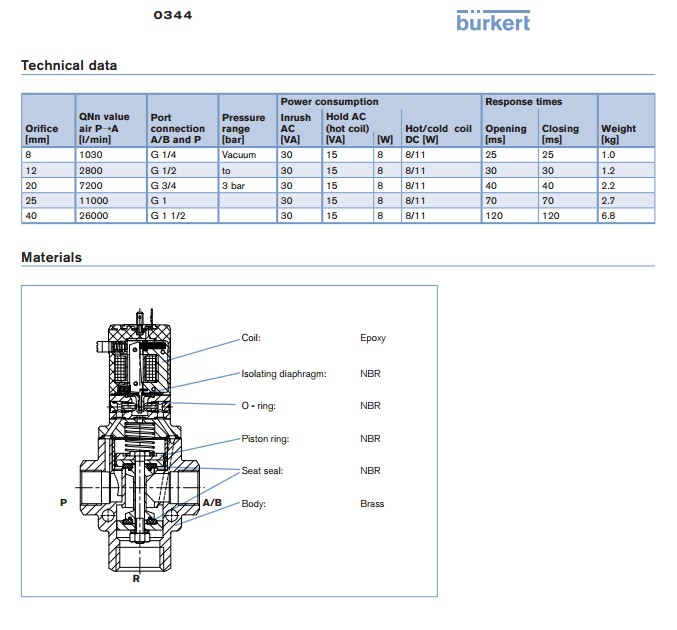Image resolution: width=677 pixels, height=630 pixels.
Task: Click the valve cross-section drawing
Action: point(139,442)
